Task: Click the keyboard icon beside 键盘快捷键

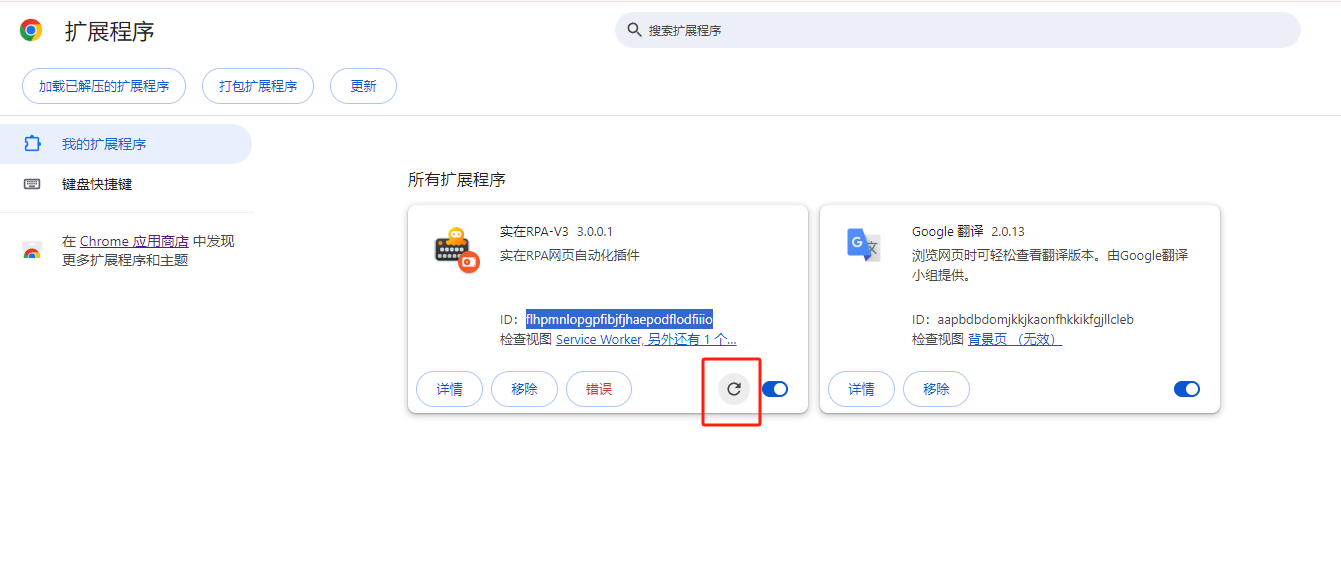Action: [32, 184]
